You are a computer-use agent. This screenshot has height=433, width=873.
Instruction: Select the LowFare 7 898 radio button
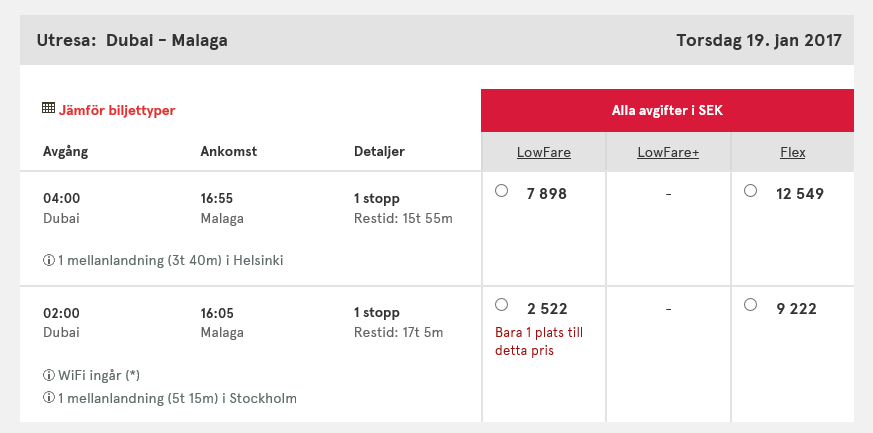(501, 191)
